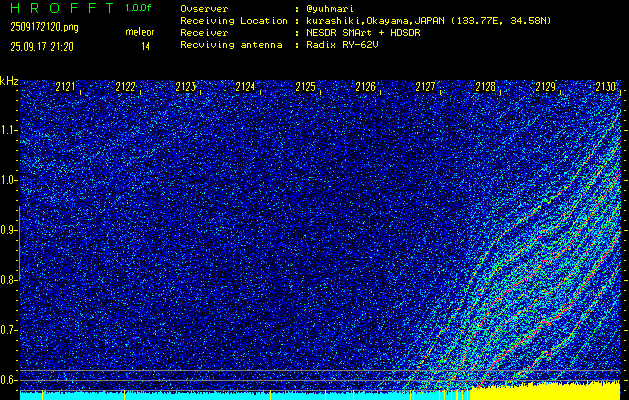Click the meteor label
This screenshot has height=400, width=629.
coord(140,32)
